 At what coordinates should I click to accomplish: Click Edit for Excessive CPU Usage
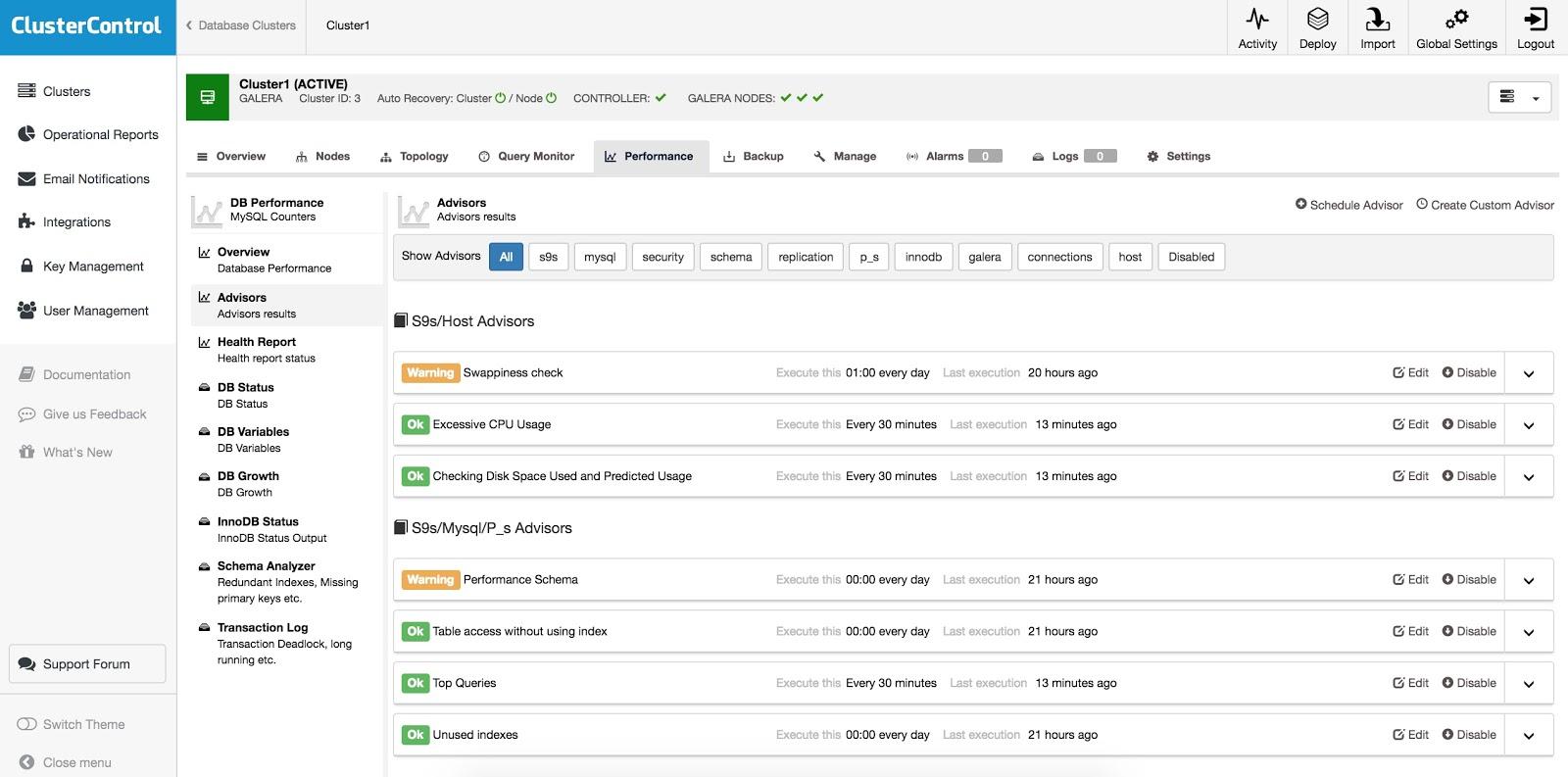[x=1410, y=424]
